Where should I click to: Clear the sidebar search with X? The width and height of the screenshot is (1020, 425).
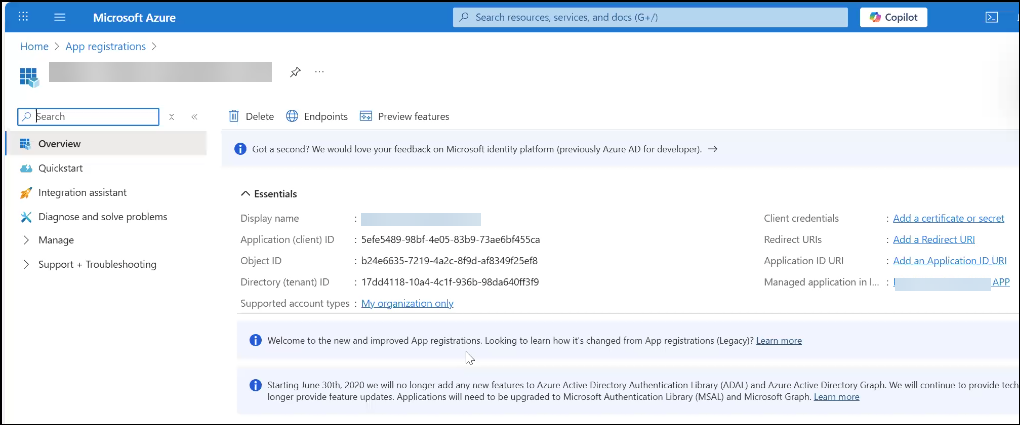pos(172,117)
